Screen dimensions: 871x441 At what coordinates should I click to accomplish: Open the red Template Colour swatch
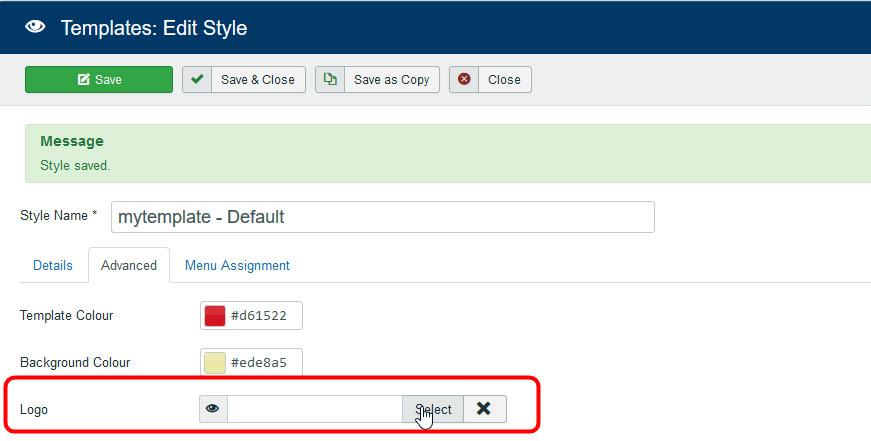coord(215,316)
